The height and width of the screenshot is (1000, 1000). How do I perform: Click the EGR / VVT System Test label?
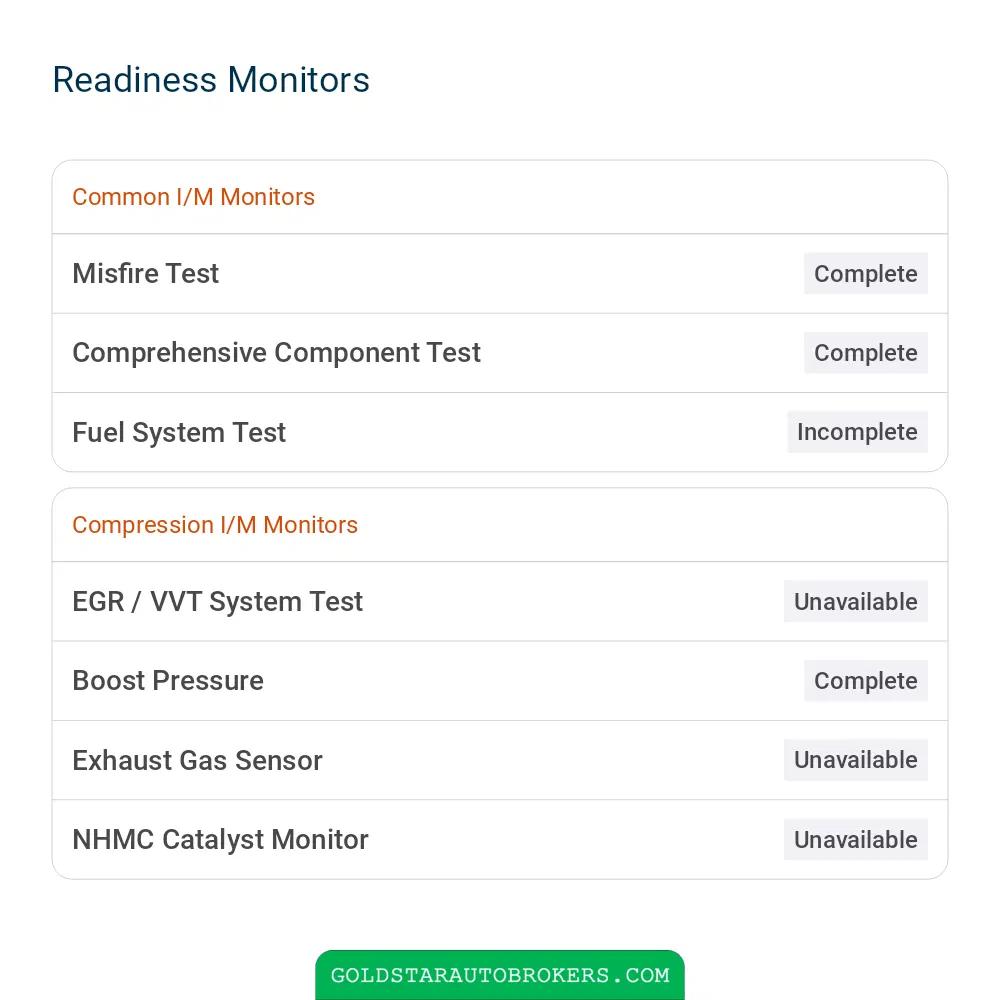click(x=217, y=601)
